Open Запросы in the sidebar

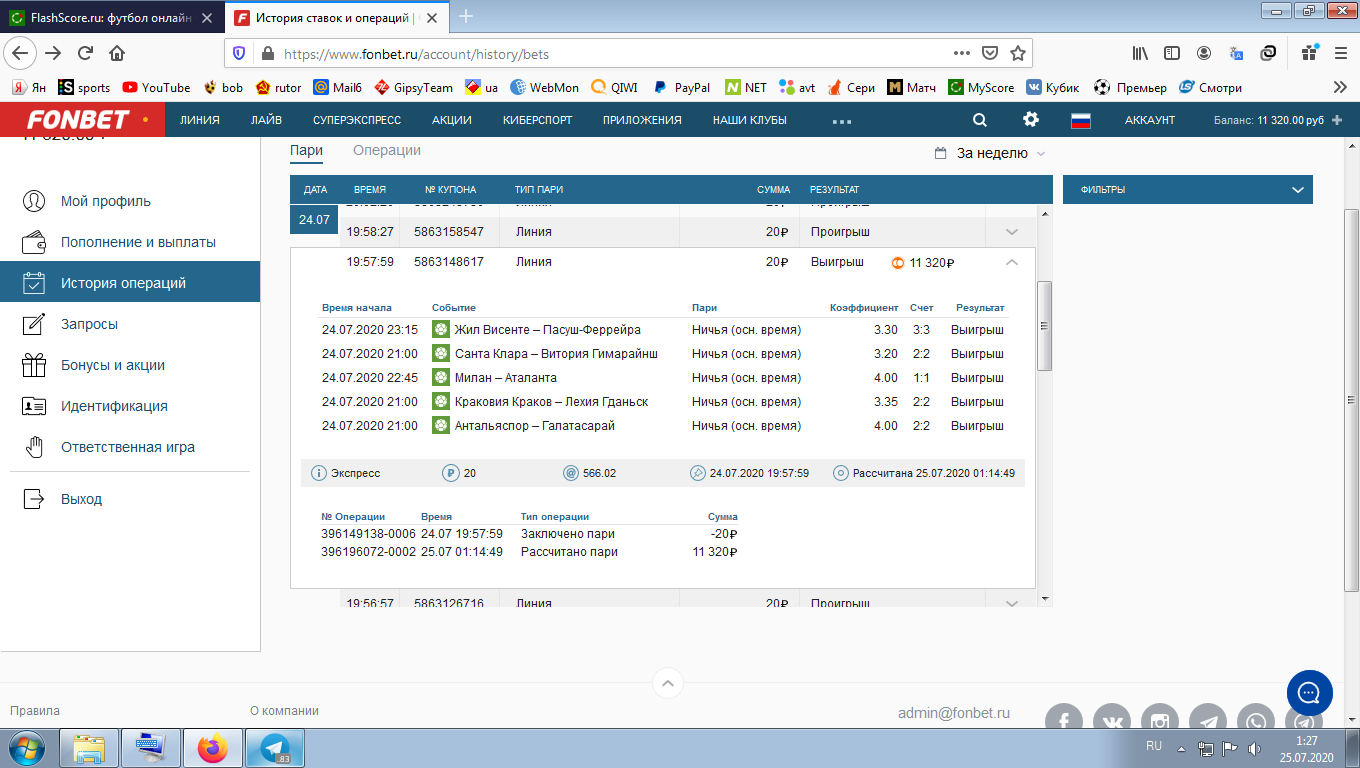pyautogui.click(x=130, y=324)
